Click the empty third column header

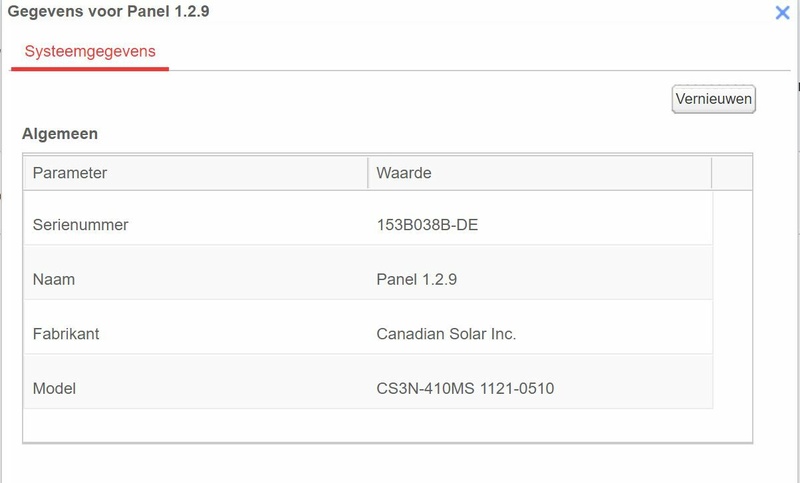point(731,173)
